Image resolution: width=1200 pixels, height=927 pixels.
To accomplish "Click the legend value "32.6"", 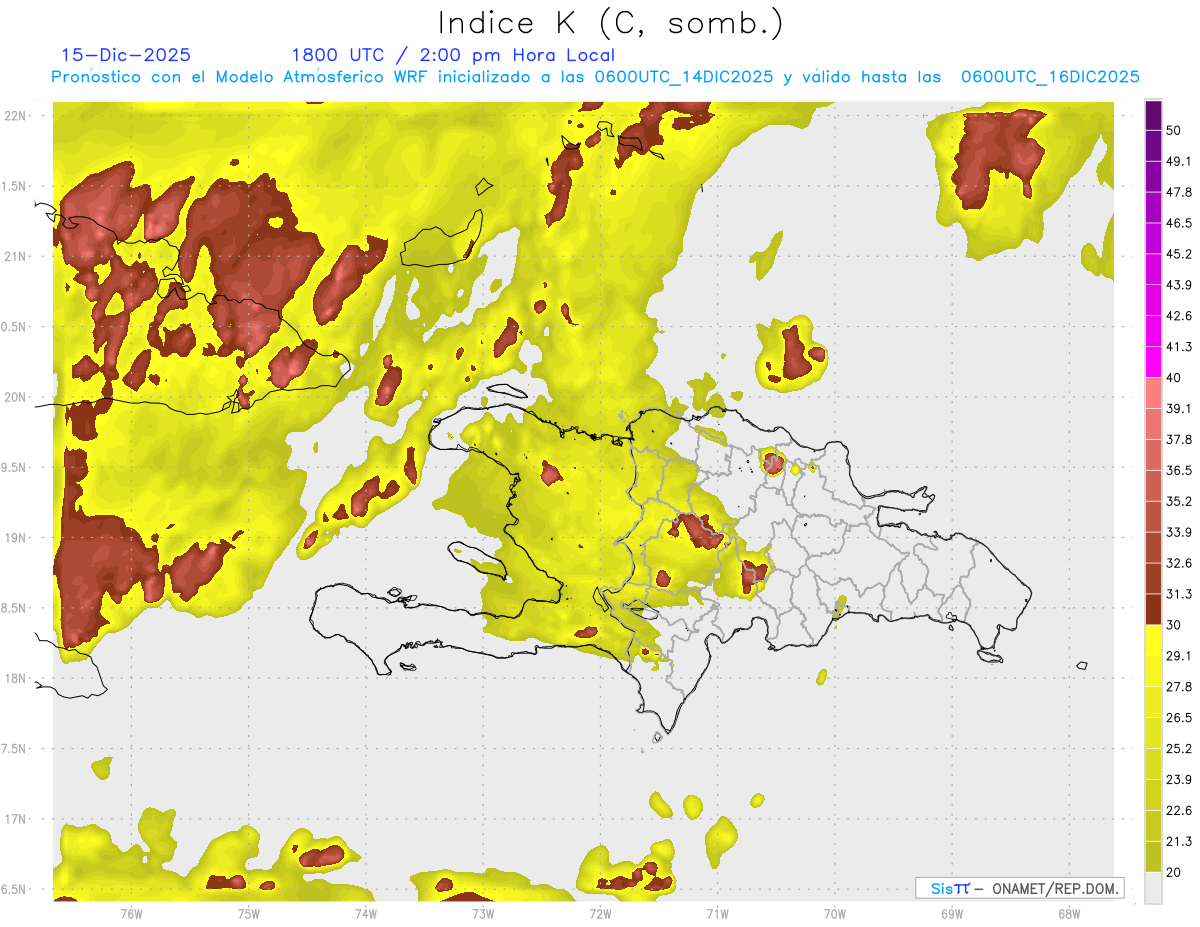I will (x=1179, y=563).
